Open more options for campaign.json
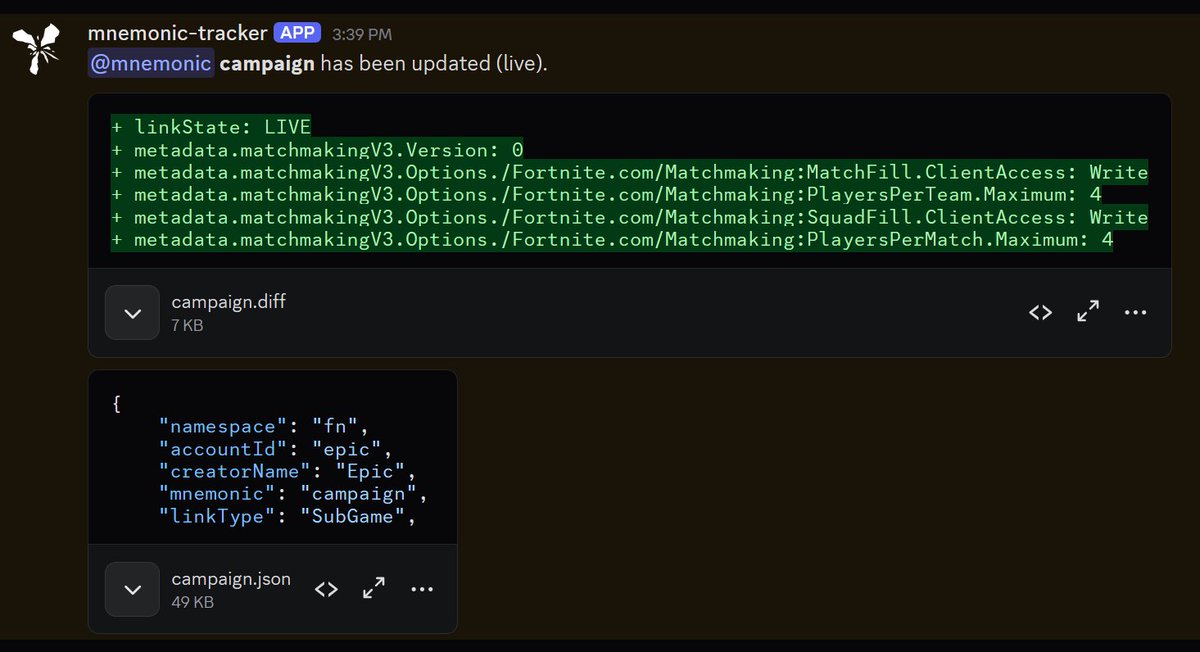1200x652 pixels. (x=422, y=589)
